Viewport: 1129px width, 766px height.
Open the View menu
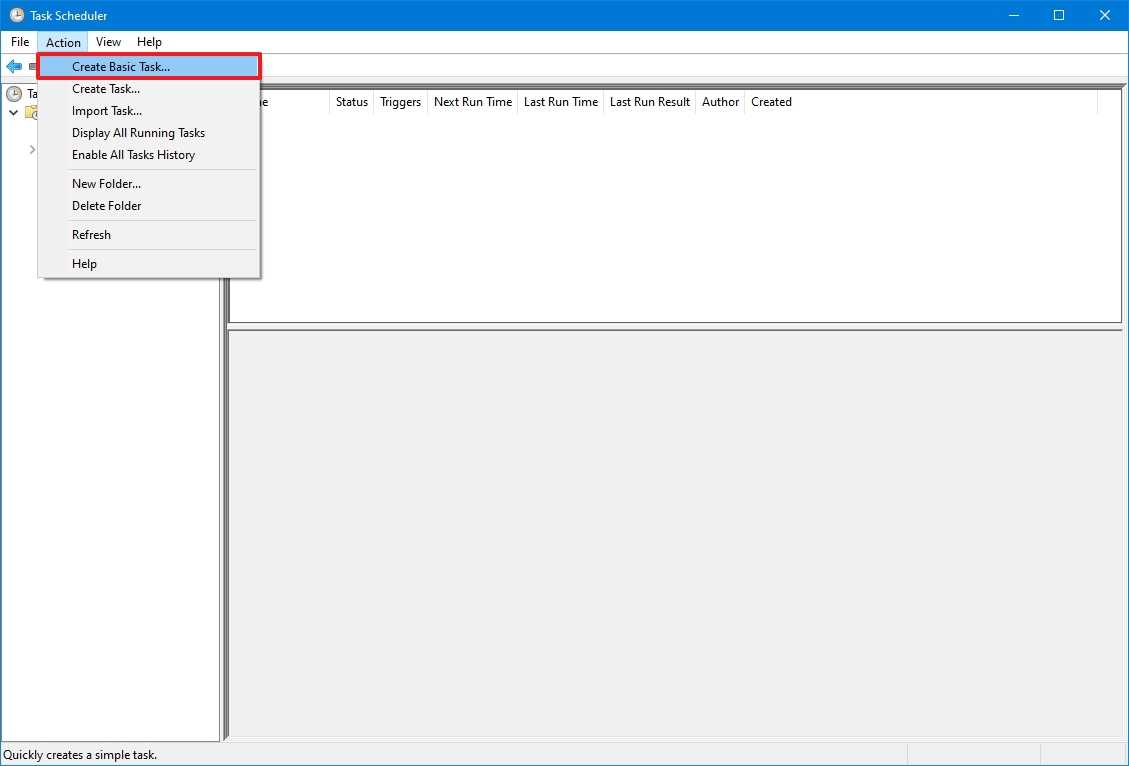click(x=108, y=42)
